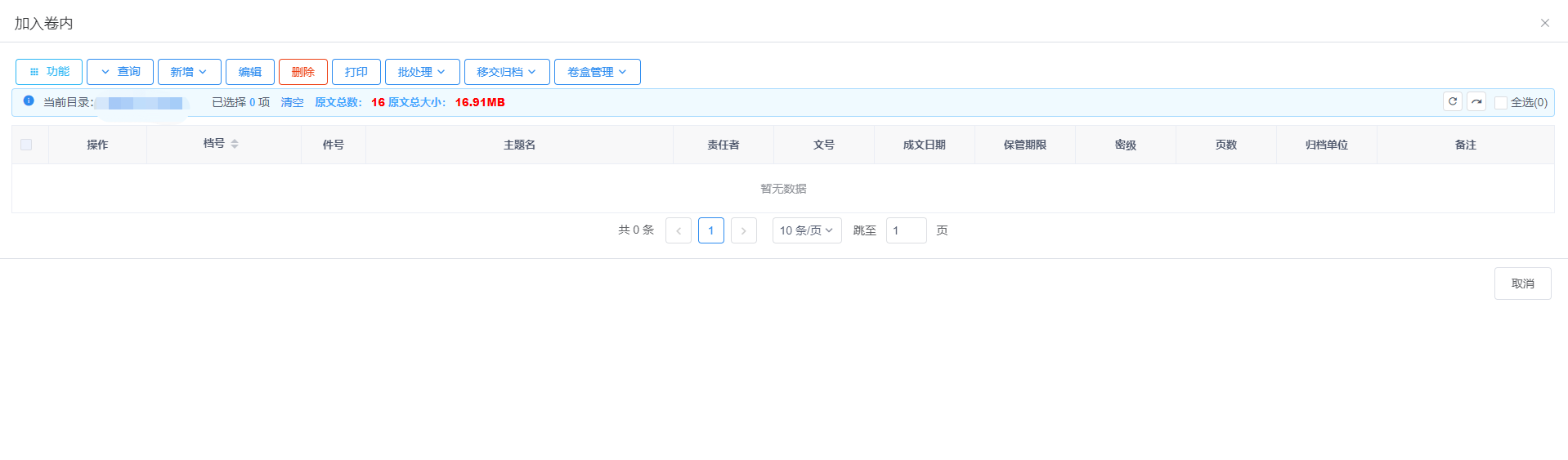The height and width of the screenshot is (460, 1568).
Task: Click the refresh icon in the info bar
Action: click(x=1453, y=102)
